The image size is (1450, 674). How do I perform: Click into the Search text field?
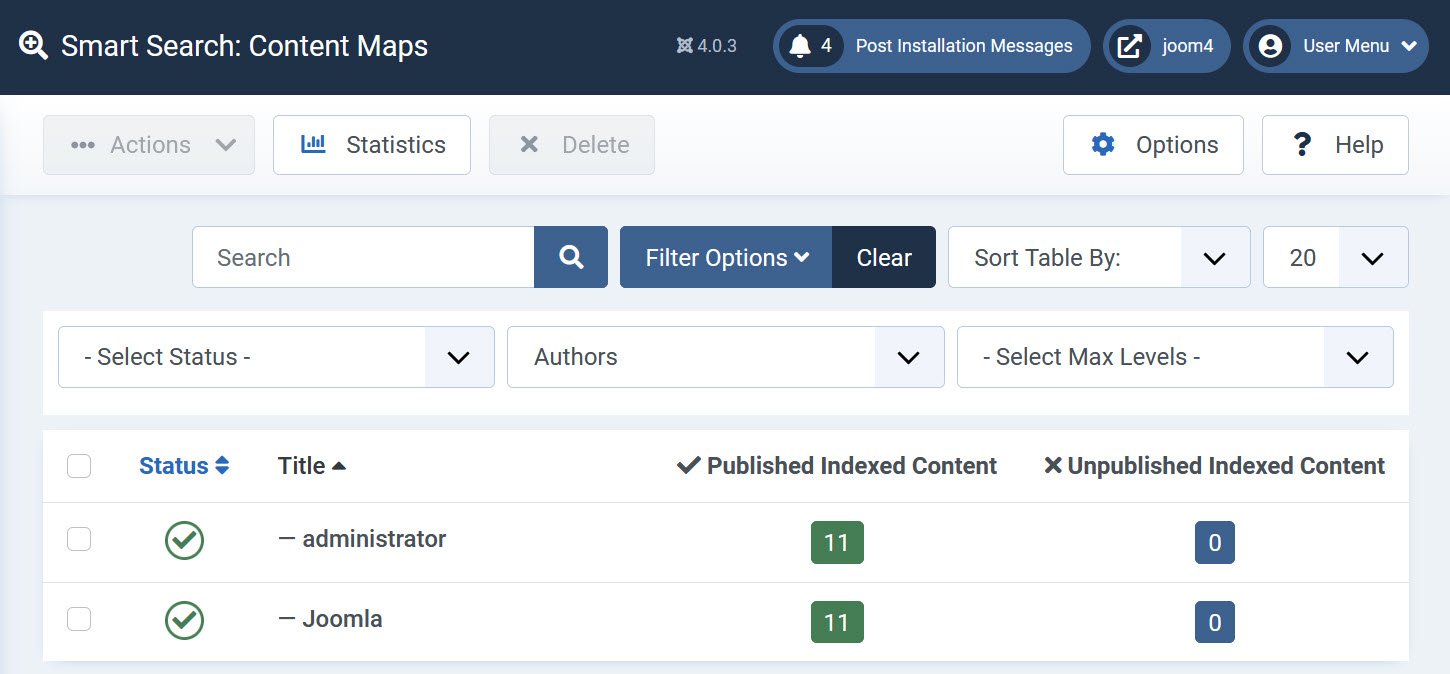tap(364, 257)
